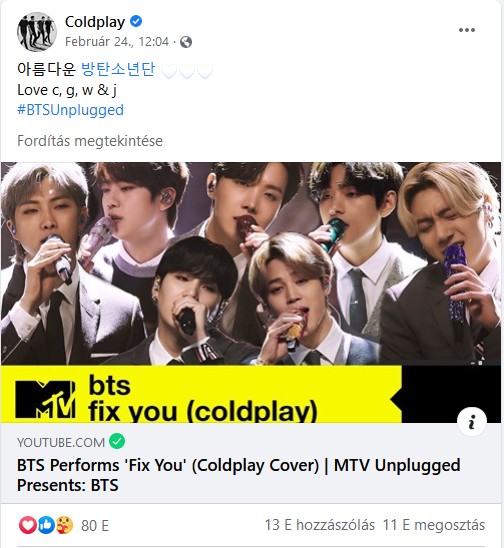504x548 pixels.
Task: Click the green verified checkmark by YOUTUBE.COM
Action: 117,441
